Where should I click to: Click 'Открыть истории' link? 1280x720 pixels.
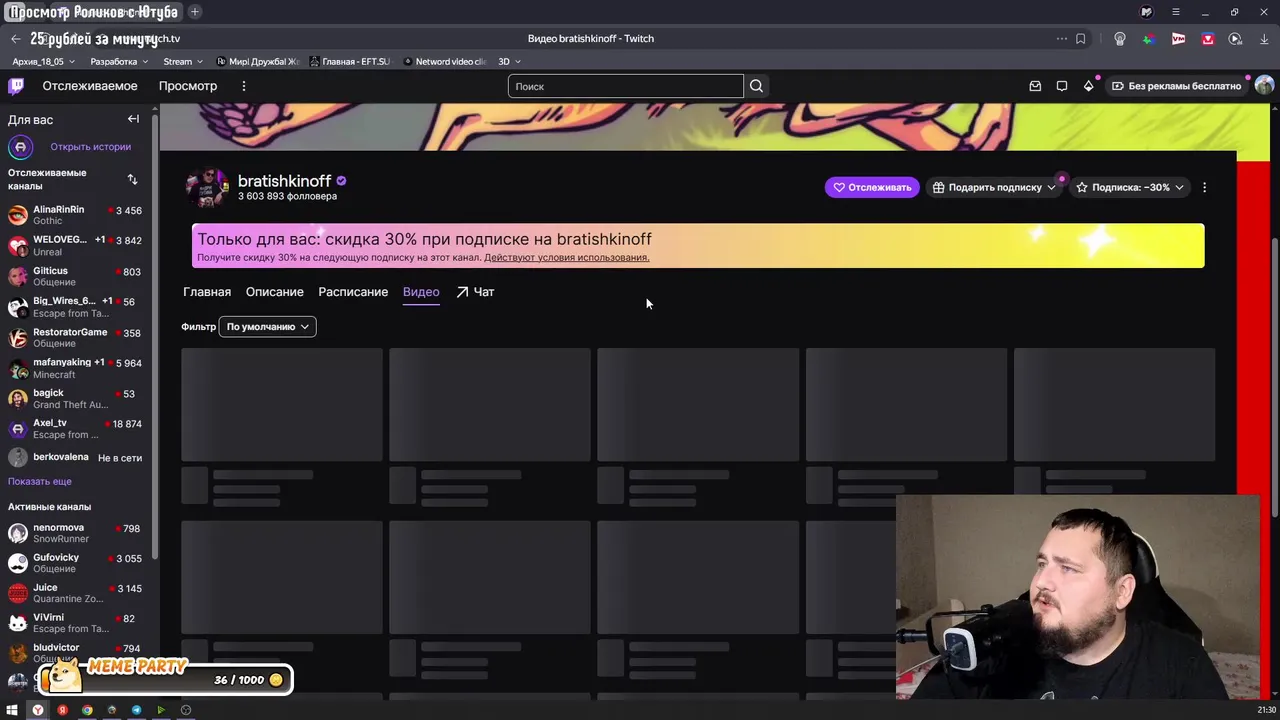pyautogui.click(x=91, y=147)
